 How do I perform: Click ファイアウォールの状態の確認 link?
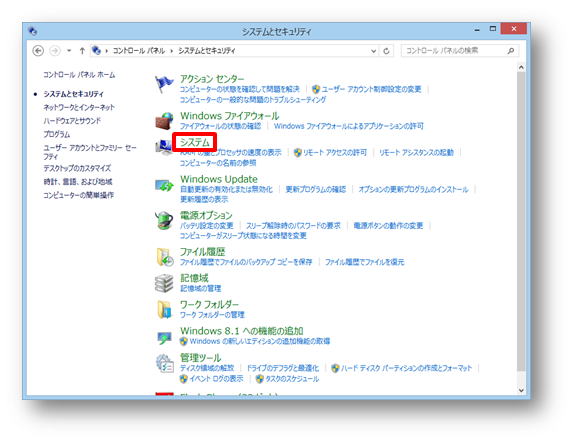(x=220, y=126)
